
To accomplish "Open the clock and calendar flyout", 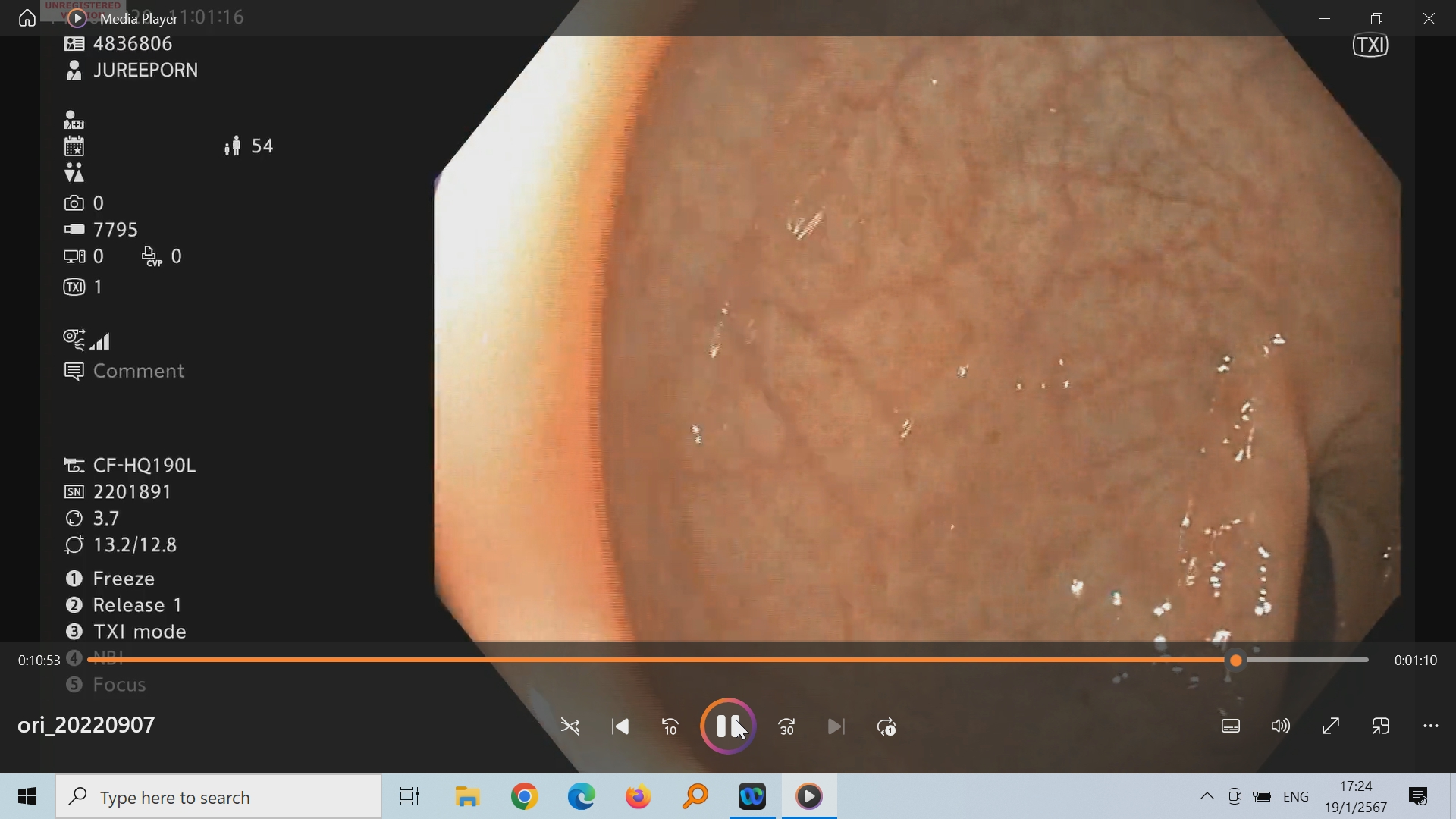I will (1356, 797).
